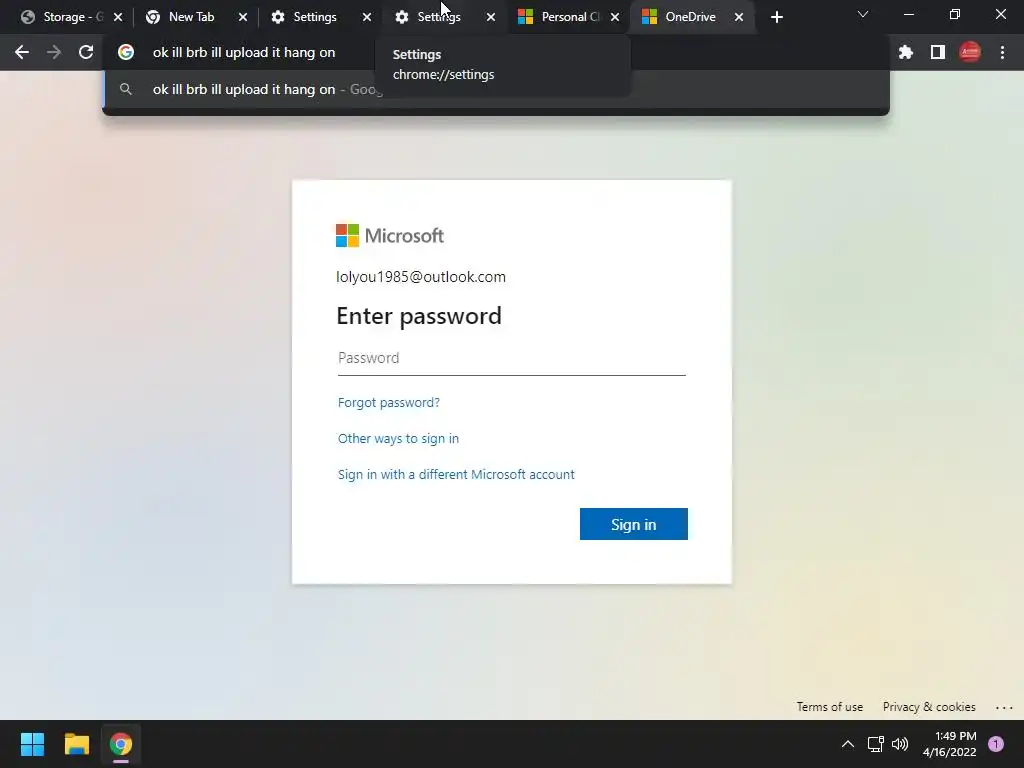The height and width of the screenshot is (768, 1024).
Task: Close the second Settings tab
Action: click(491, 17)
